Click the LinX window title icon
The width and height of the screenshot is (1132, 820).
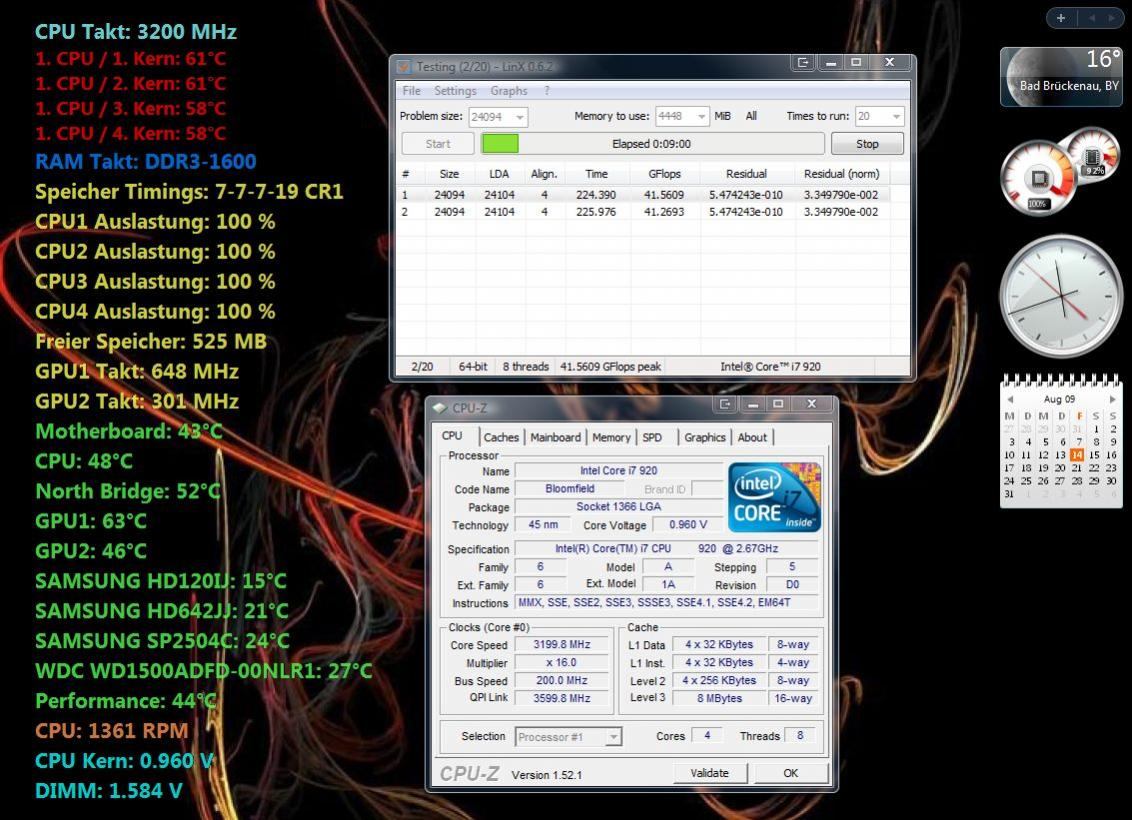tap(404, 66)
